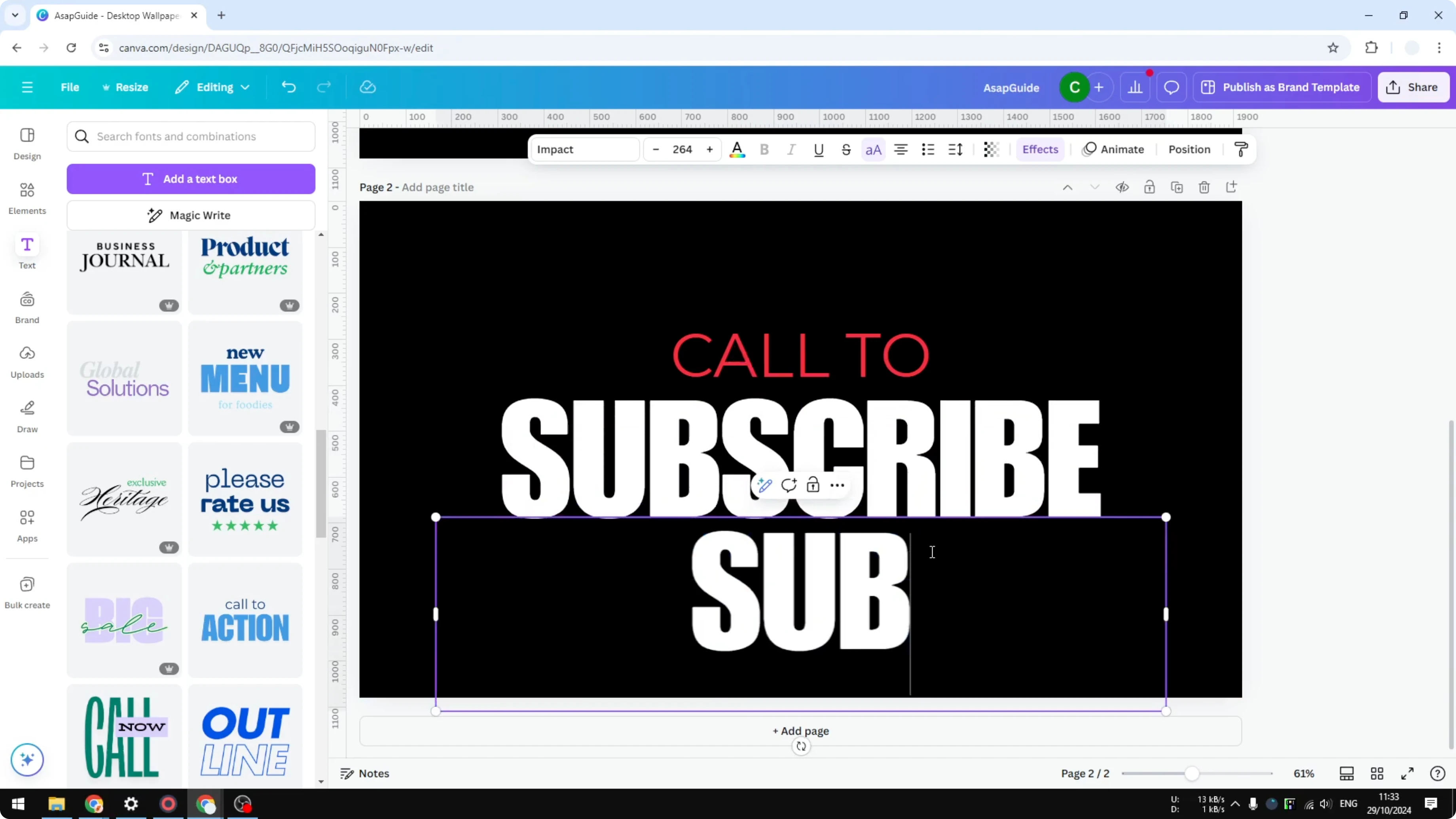The height and width of the screenshot is (819, 1456).
Task: Open the File menu
Action: [x=70, y=87]
